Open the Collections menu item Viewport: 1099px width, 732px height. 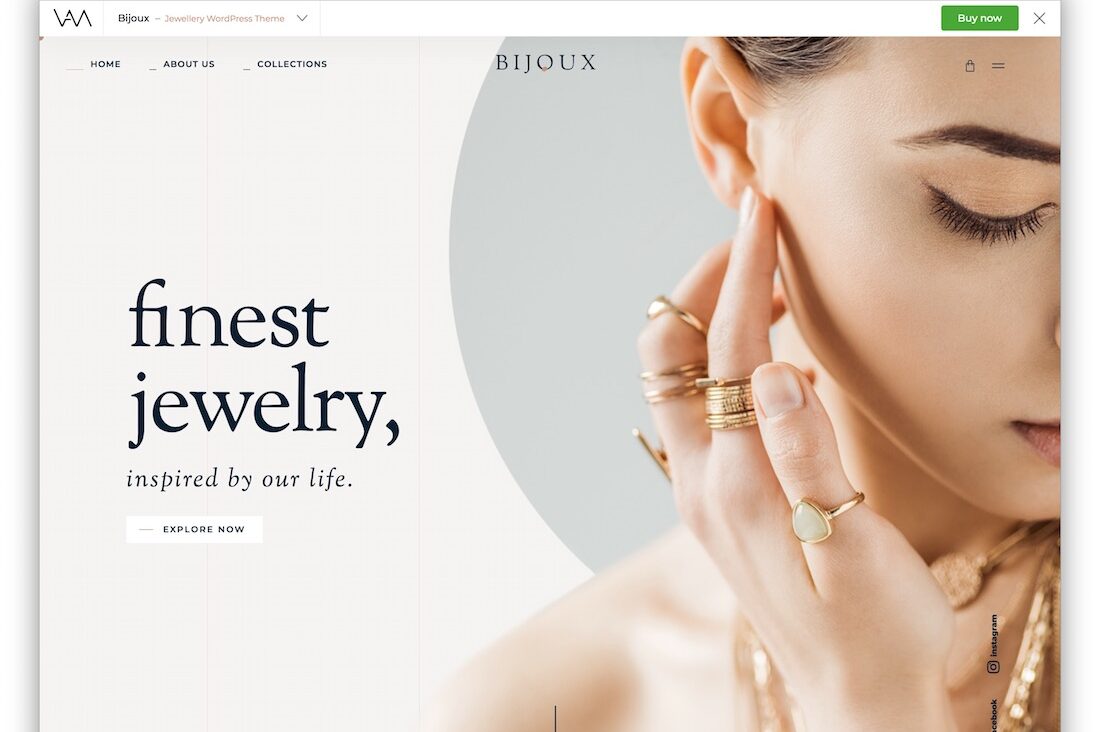(x=292, y=64)
